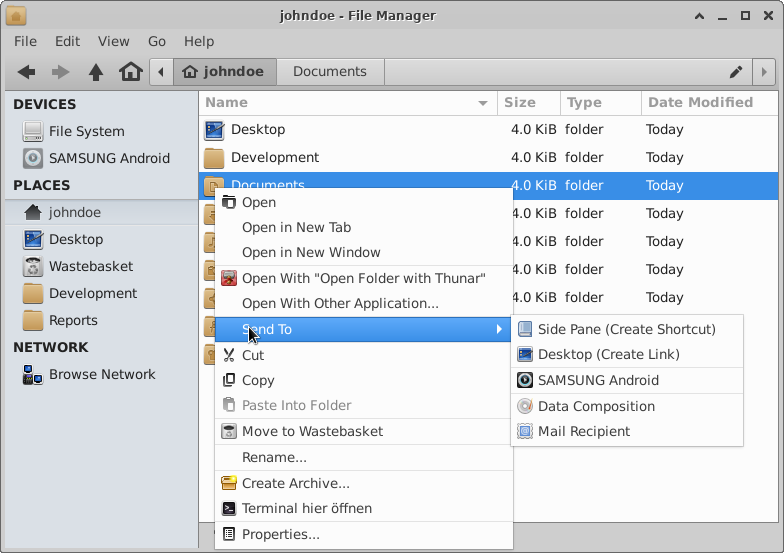Open the File menu
This screenshot has width=784, height=553.
coord(26,42)
